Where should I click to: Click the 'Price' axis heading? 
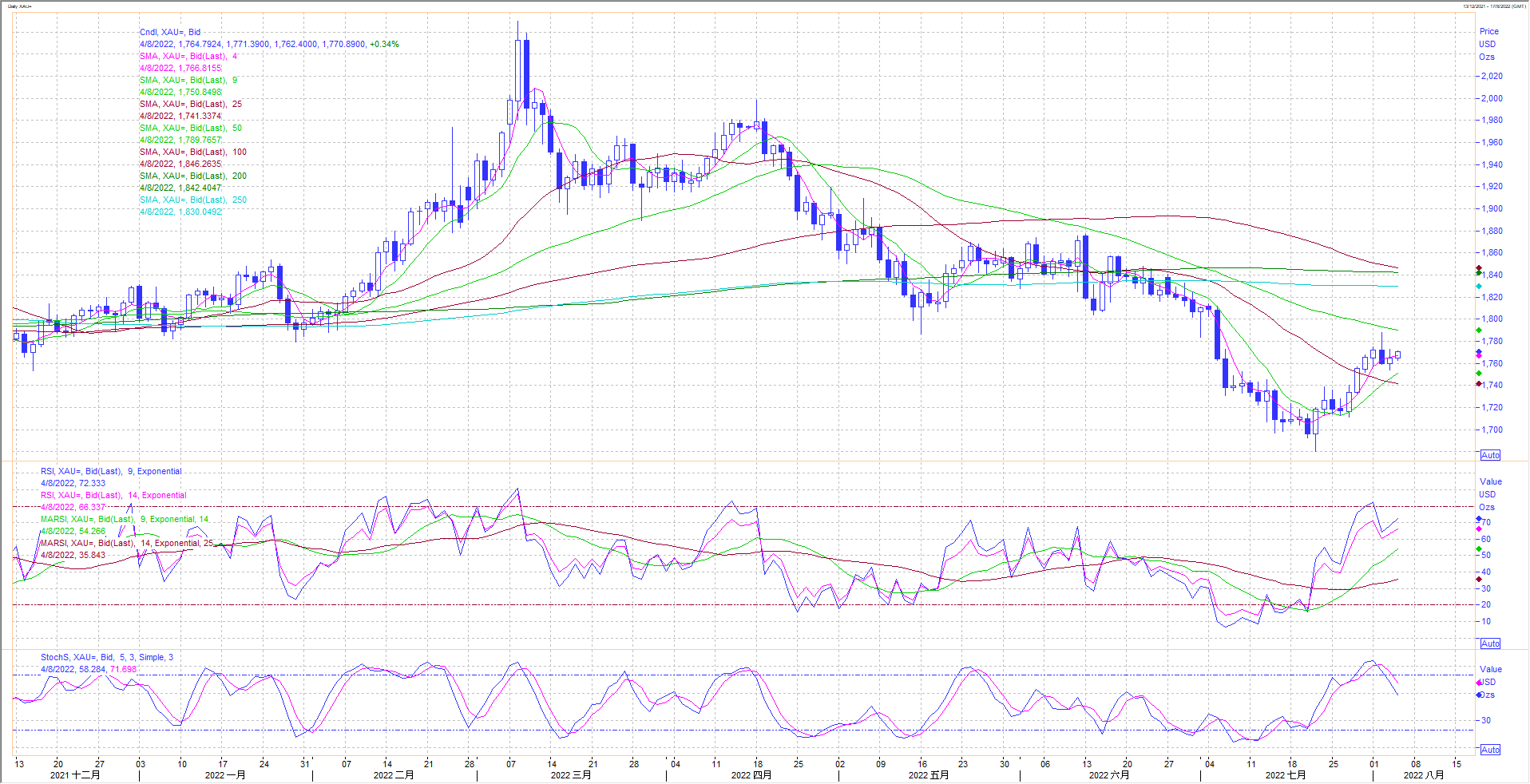point(1489,32)
